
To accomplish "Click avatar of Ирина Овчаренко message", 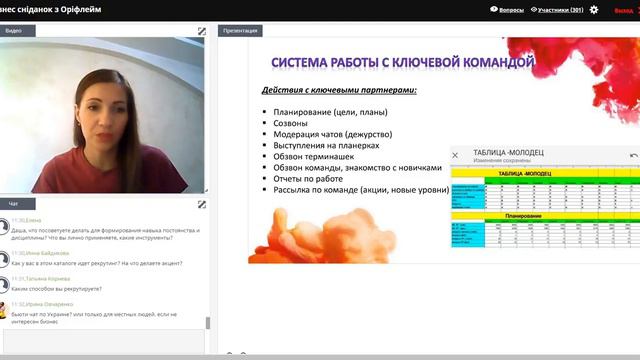I will coord(3,311).
